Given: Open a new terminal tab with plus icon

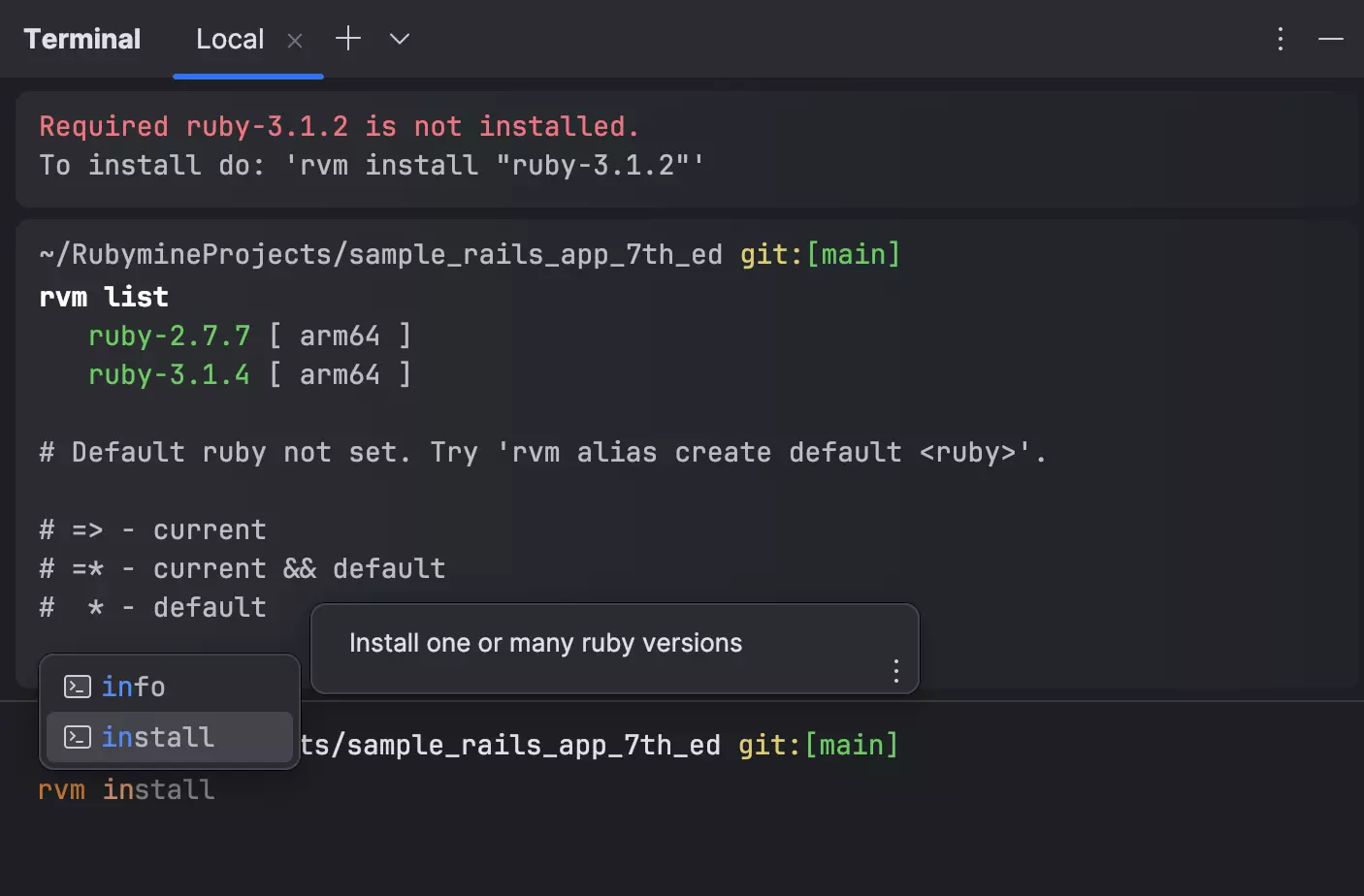Looking at the screenshot, I should click(347, 39).
